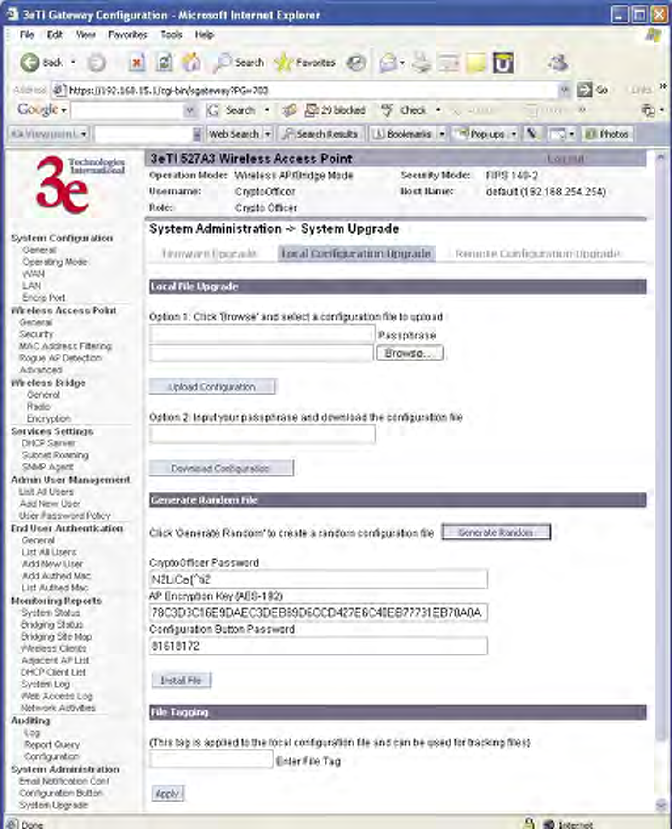Click the Option 2 passphrase input field
Screen dimensions: 672x829
coord(262,434)
